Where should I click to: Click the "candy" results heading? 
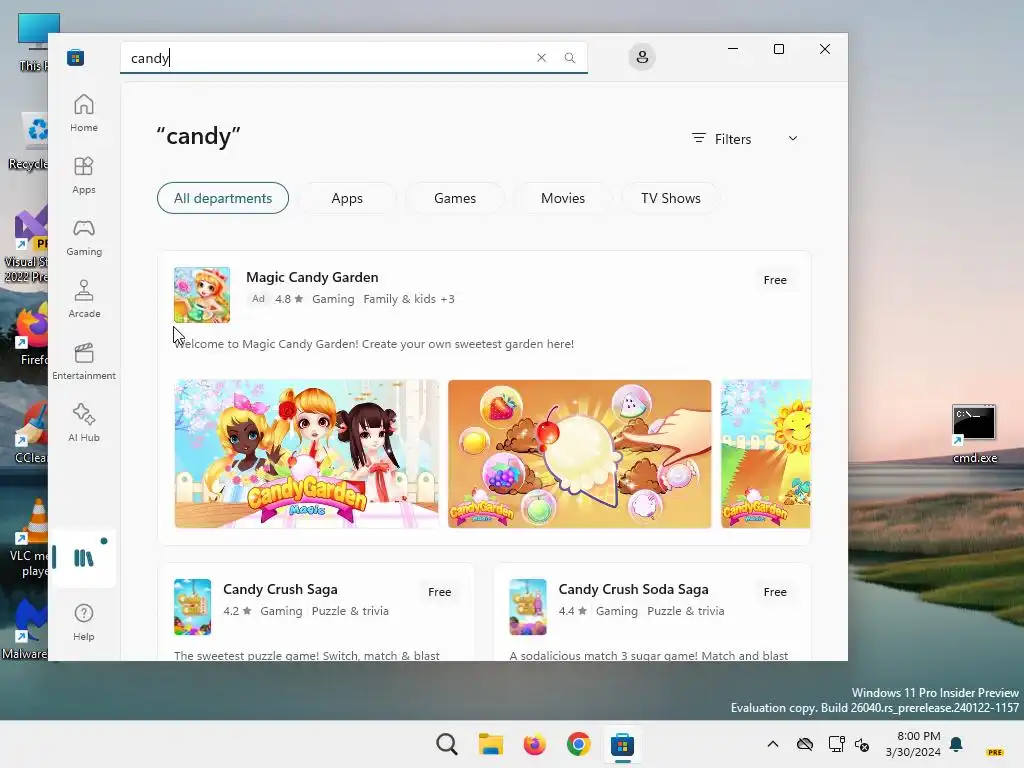[x=199, y=136]
